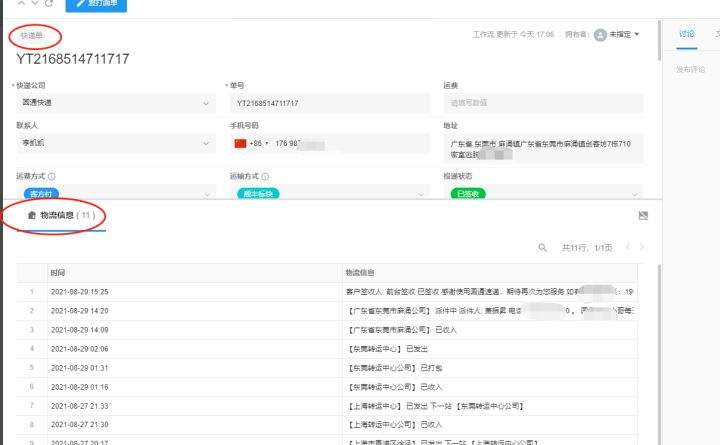
Task: Switch to the 讨论 tab
Action: click(686, 34)
